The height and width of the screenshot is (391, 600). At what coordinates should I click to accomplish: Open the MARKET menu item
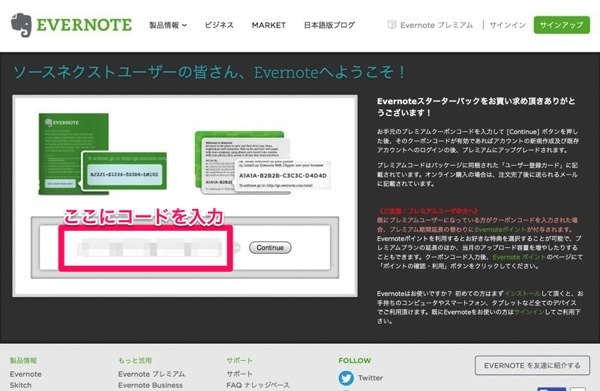point(269,25)
